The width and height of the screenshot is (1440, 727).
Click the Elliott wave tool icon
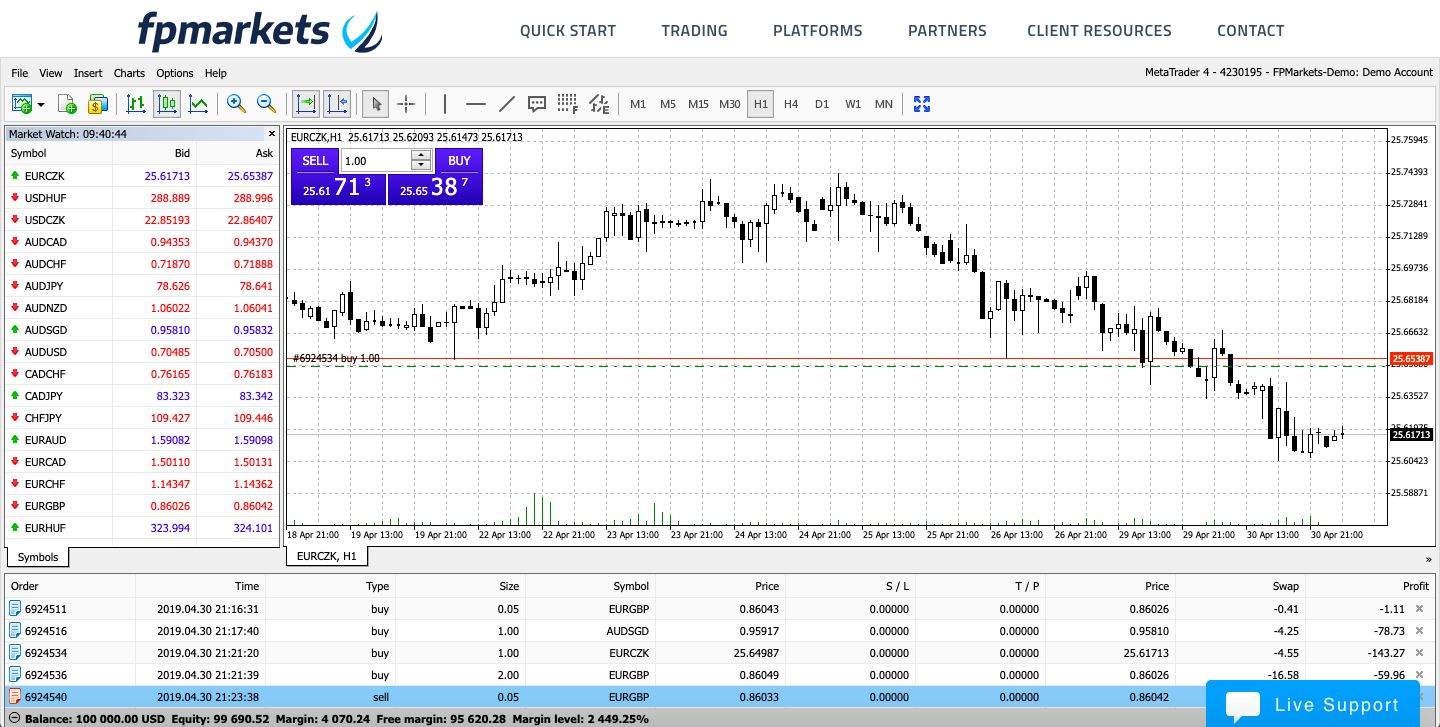point(599,103)
